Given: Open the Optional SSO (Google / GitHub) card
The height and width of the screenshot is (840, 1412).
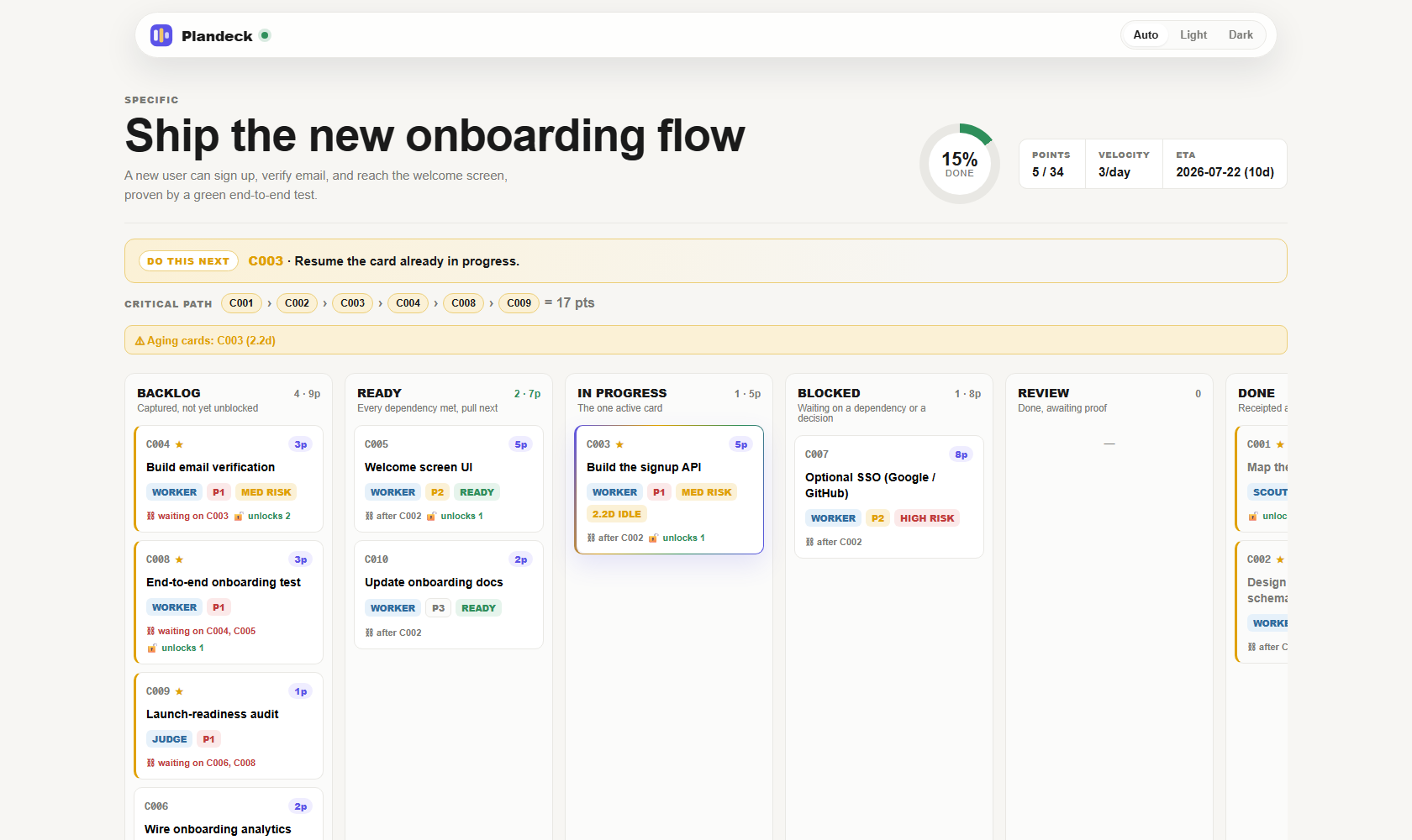Looking at the screenshot, I should click(x=889, y=496).
